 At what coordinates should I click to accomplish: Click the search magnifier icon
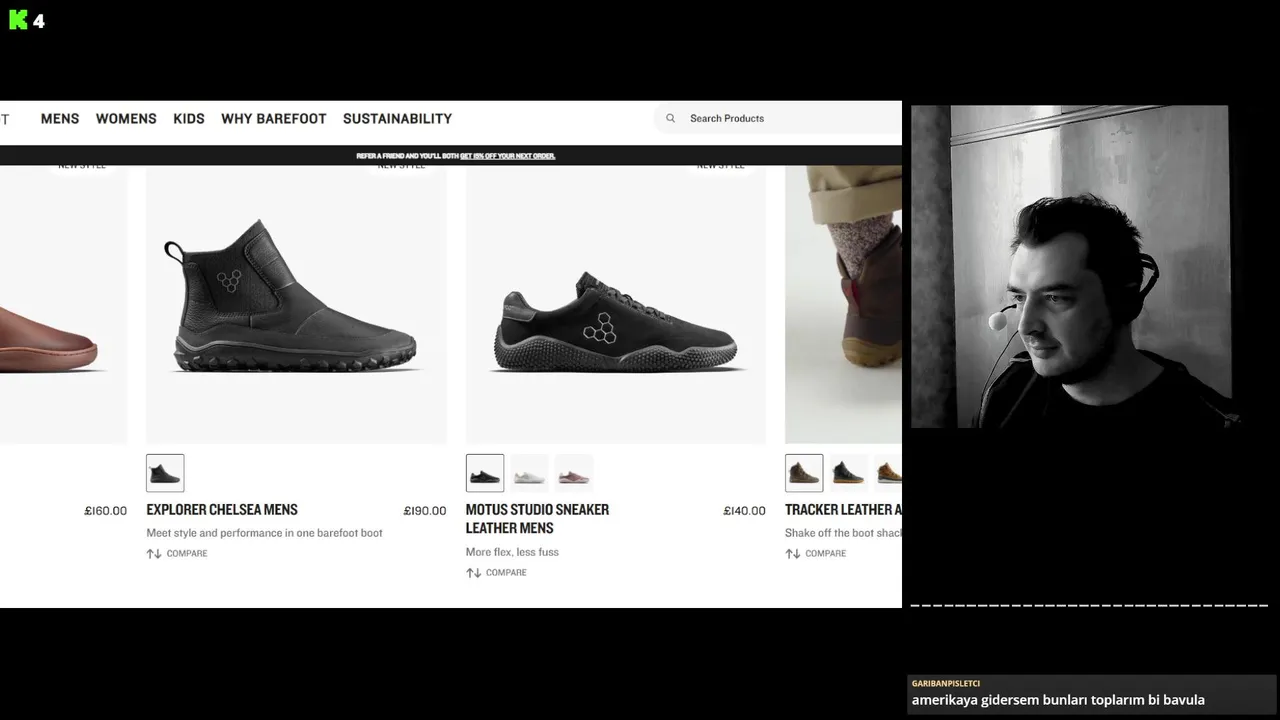670,118
